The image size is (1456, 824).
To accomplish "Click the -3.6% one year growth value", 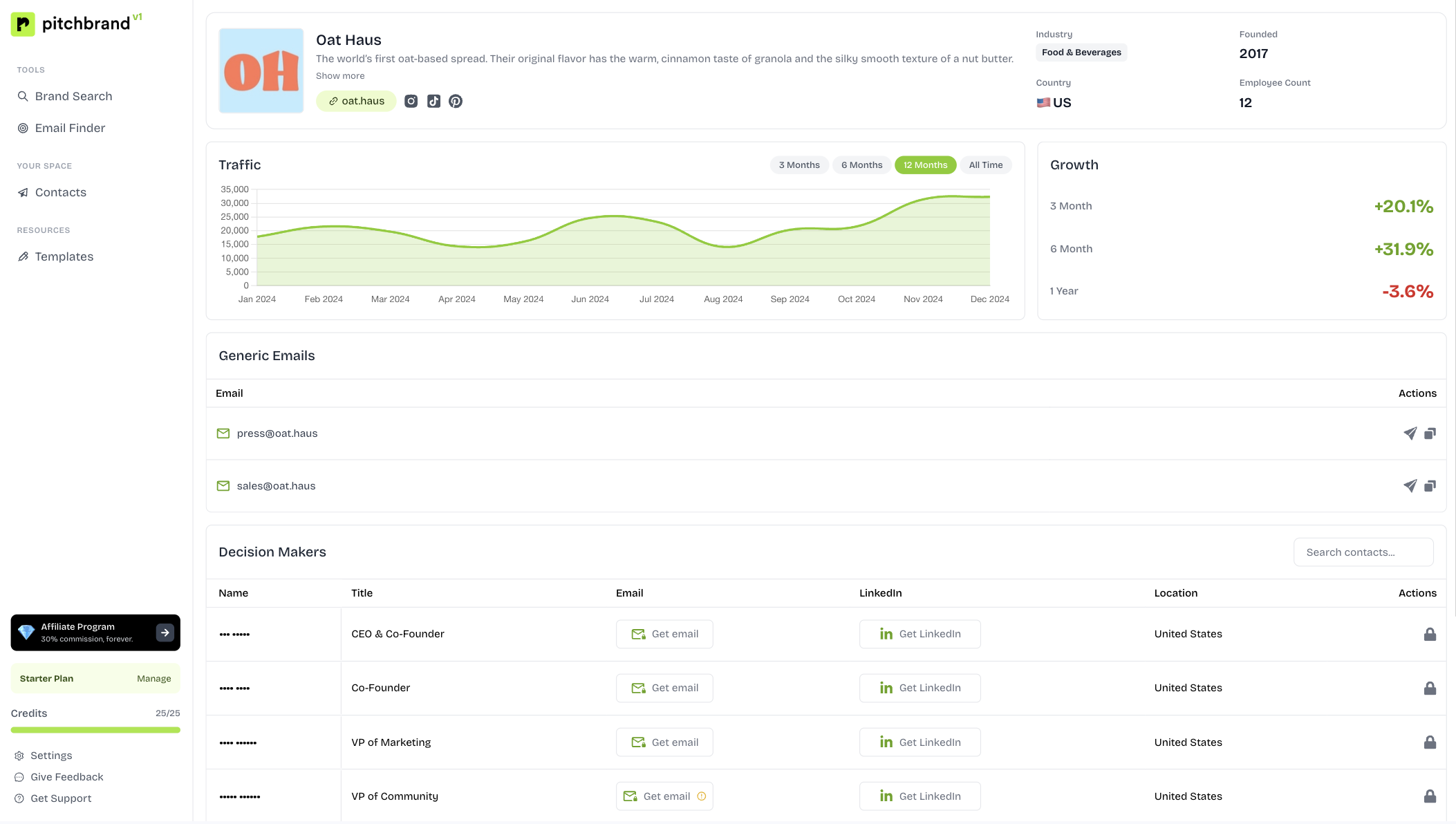I will point(1408,291).
